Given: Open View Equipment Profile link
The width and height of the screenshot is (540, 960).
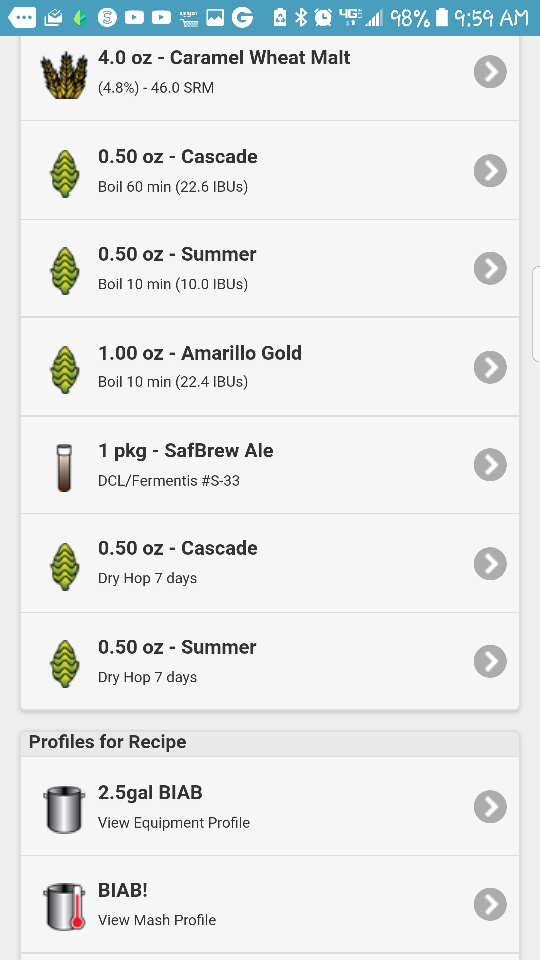Looking at the screenshot, I should pos(174,822).
